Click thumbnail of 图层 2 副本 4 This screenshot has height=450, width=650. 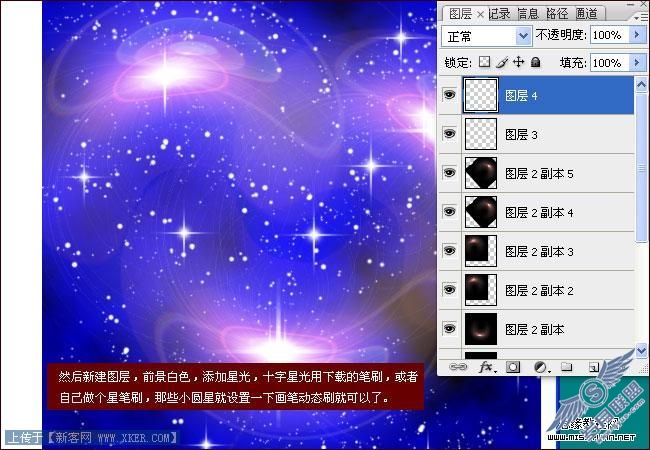click(x=481, y=212)
